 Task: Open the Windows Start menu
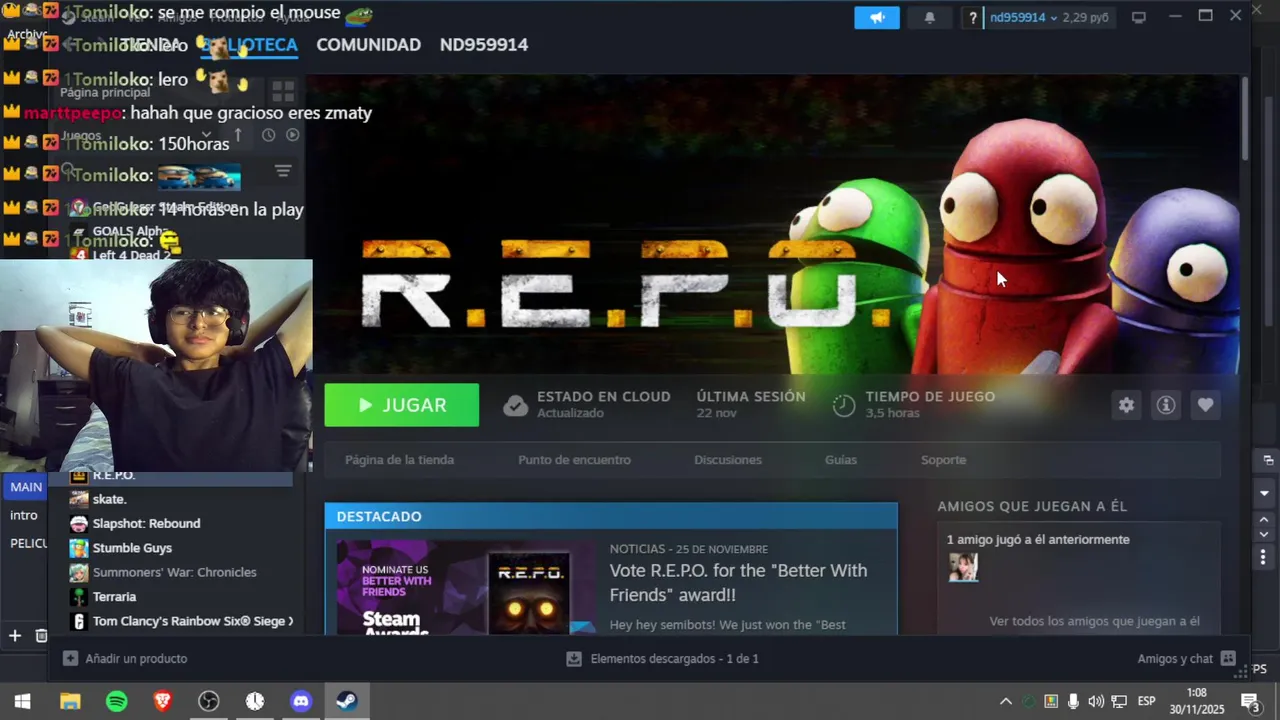[x=22, y=702]
